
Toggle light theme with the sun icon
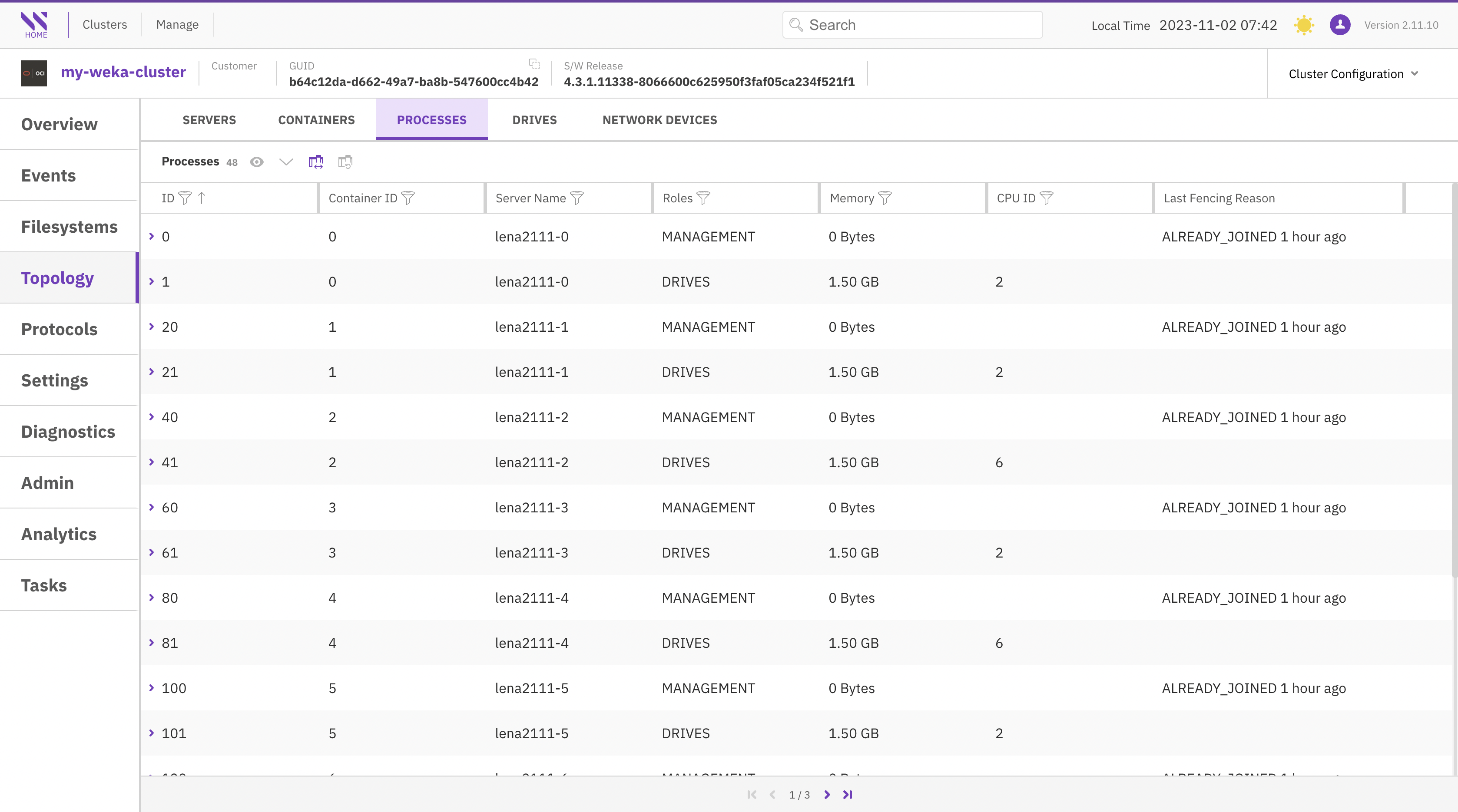coord(1303,25)
